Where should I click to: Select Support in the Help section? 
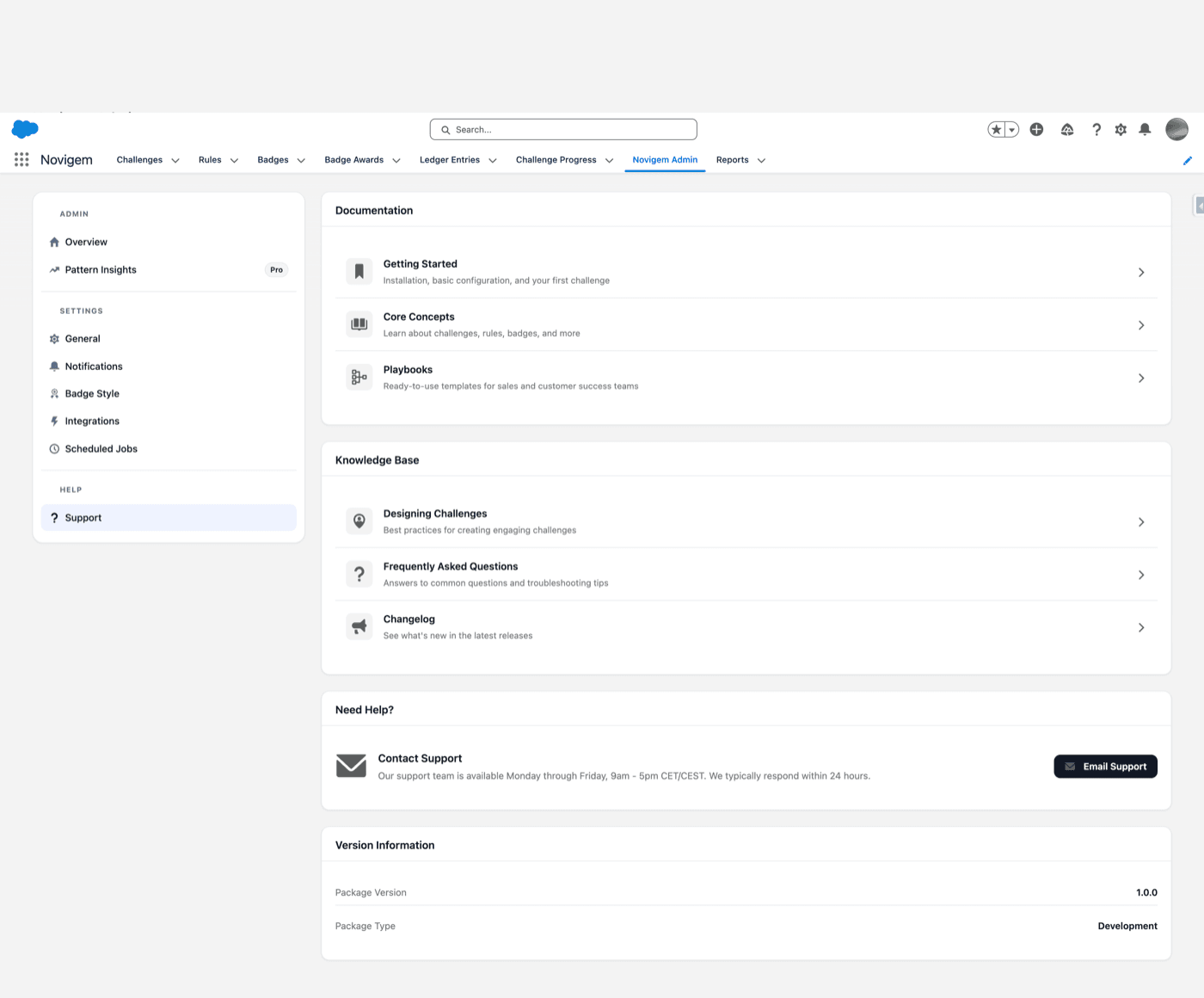pyautogui.click(x=169, y=518)
